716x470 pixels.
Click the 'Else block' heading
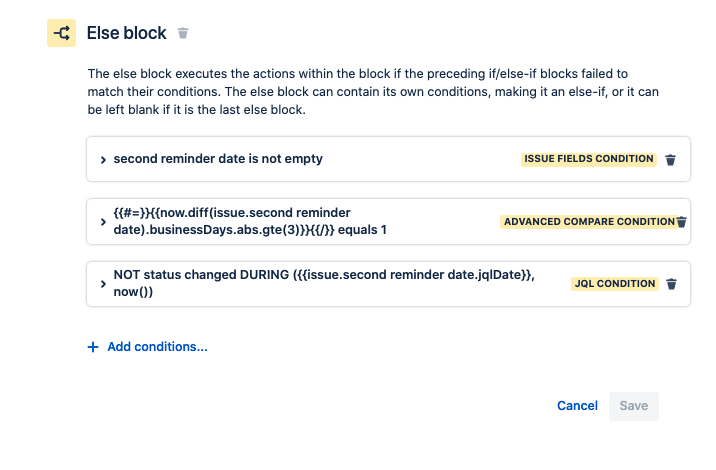click(127, 33)
